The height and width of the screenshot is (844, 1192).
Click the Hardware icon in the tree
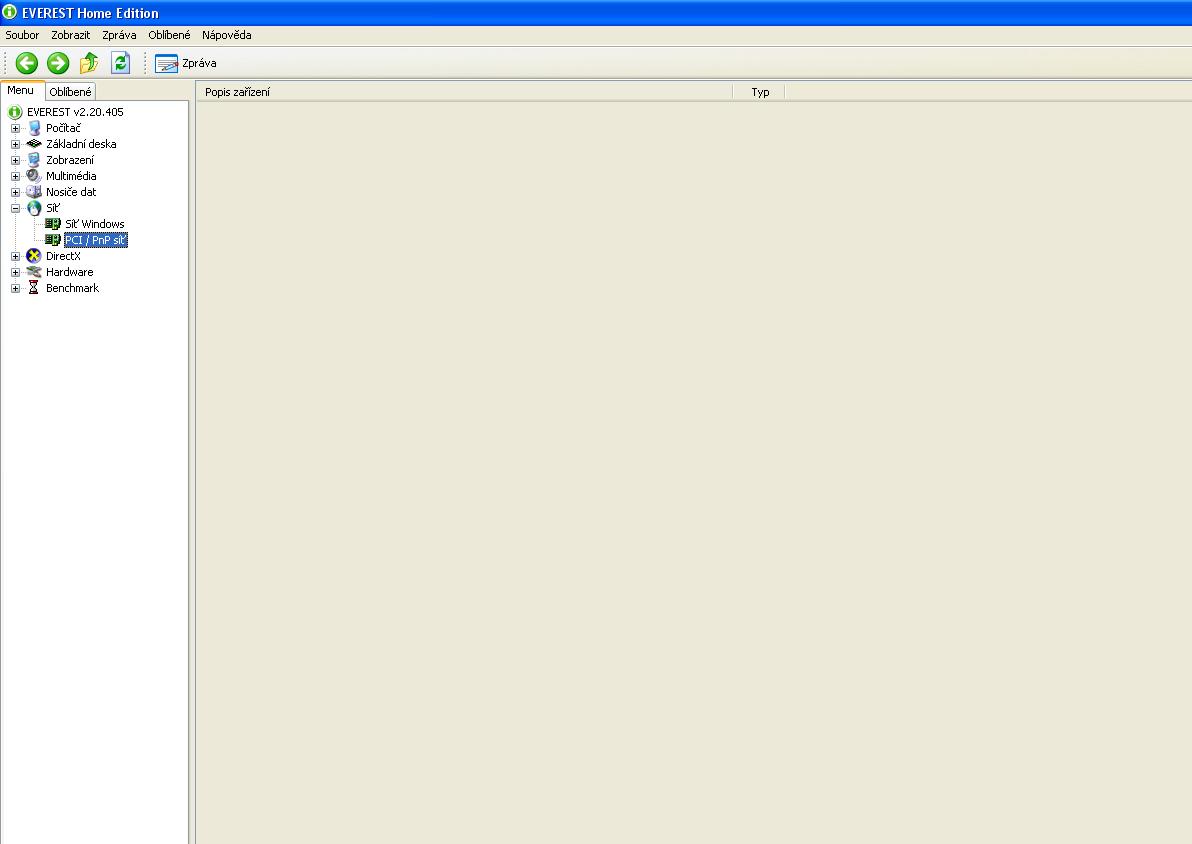[x=34, y=271]
